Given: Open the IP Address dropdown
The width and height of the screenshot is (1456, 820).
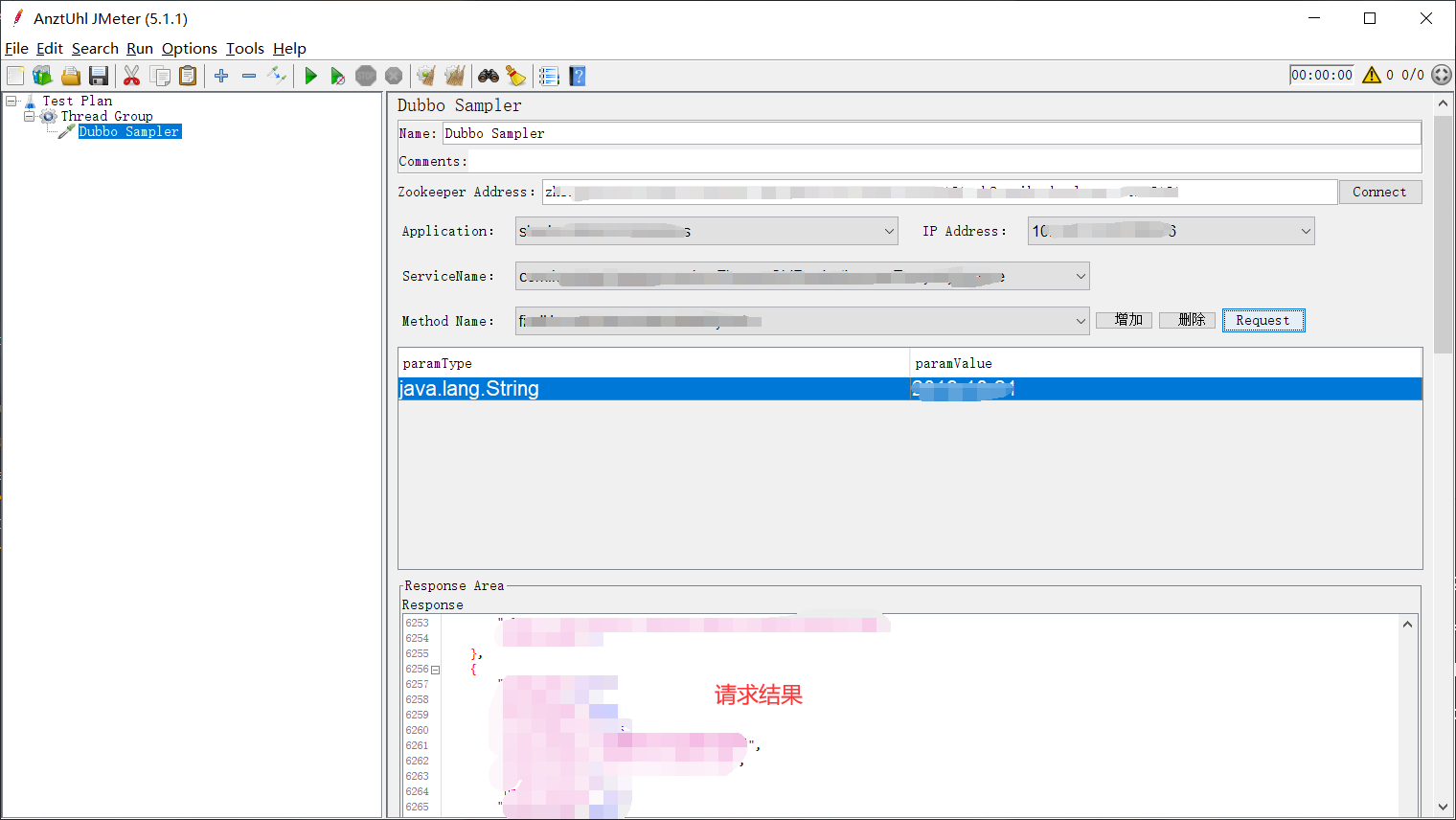Looking at the screenshot, I should [x=1305, y=231].
